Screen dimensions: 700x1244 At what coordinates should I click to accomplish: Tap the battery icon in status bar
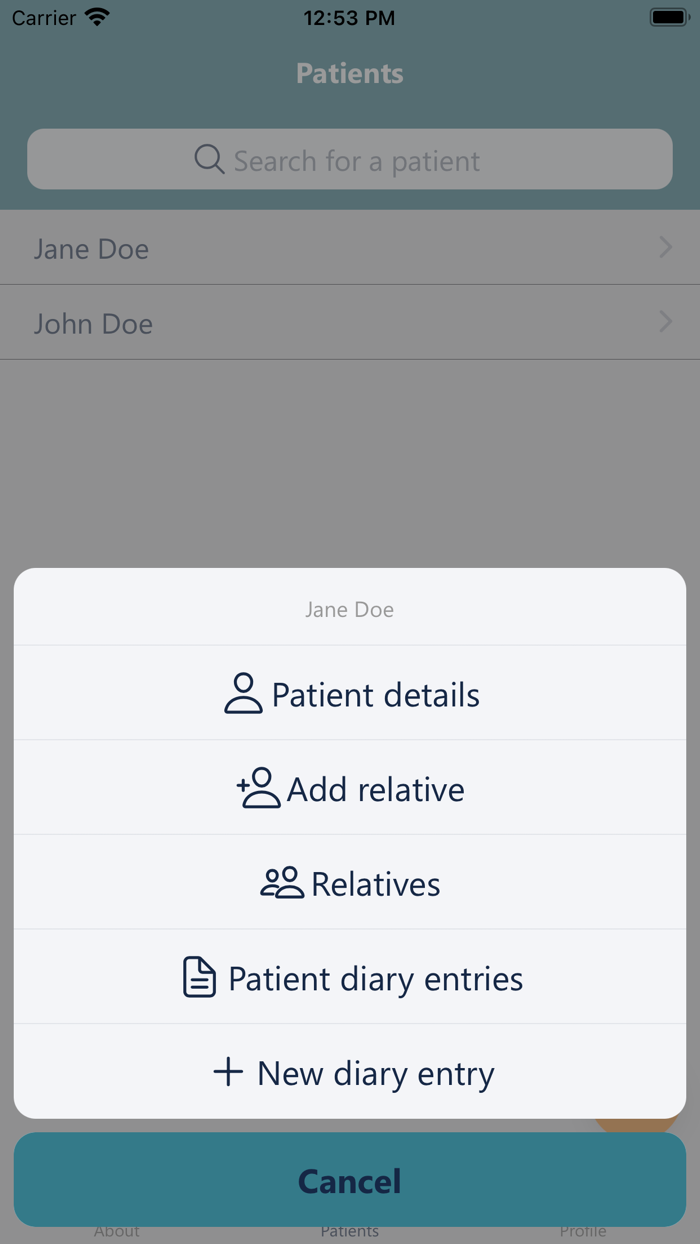click(668, 18)
